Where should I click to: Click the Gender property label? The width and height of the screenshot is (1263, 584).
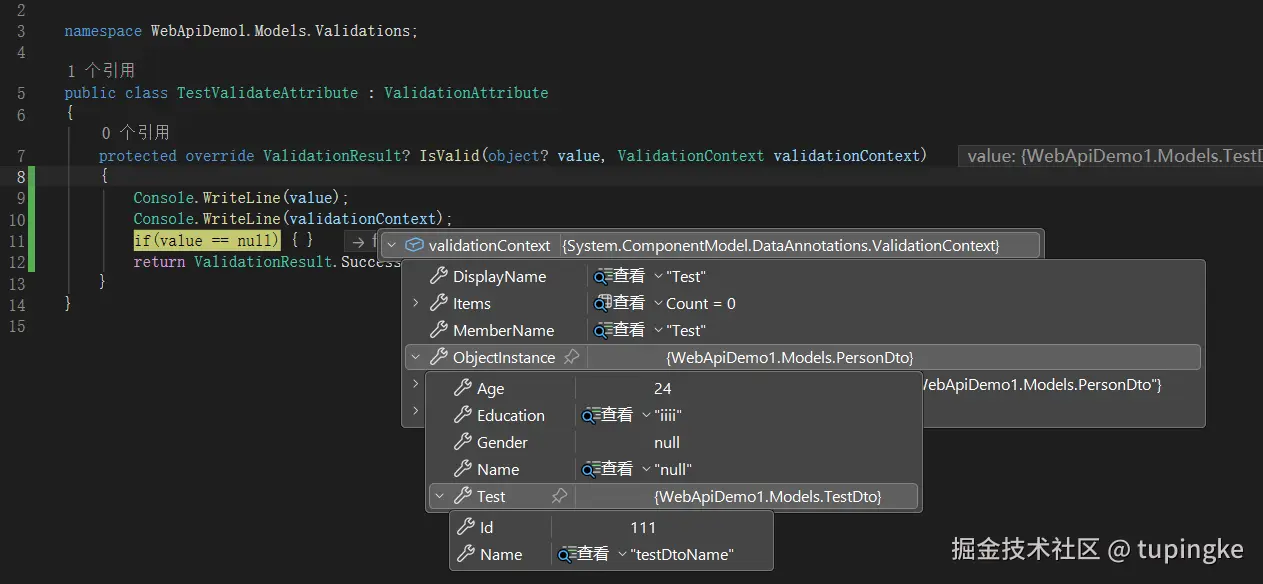[502, 442]
